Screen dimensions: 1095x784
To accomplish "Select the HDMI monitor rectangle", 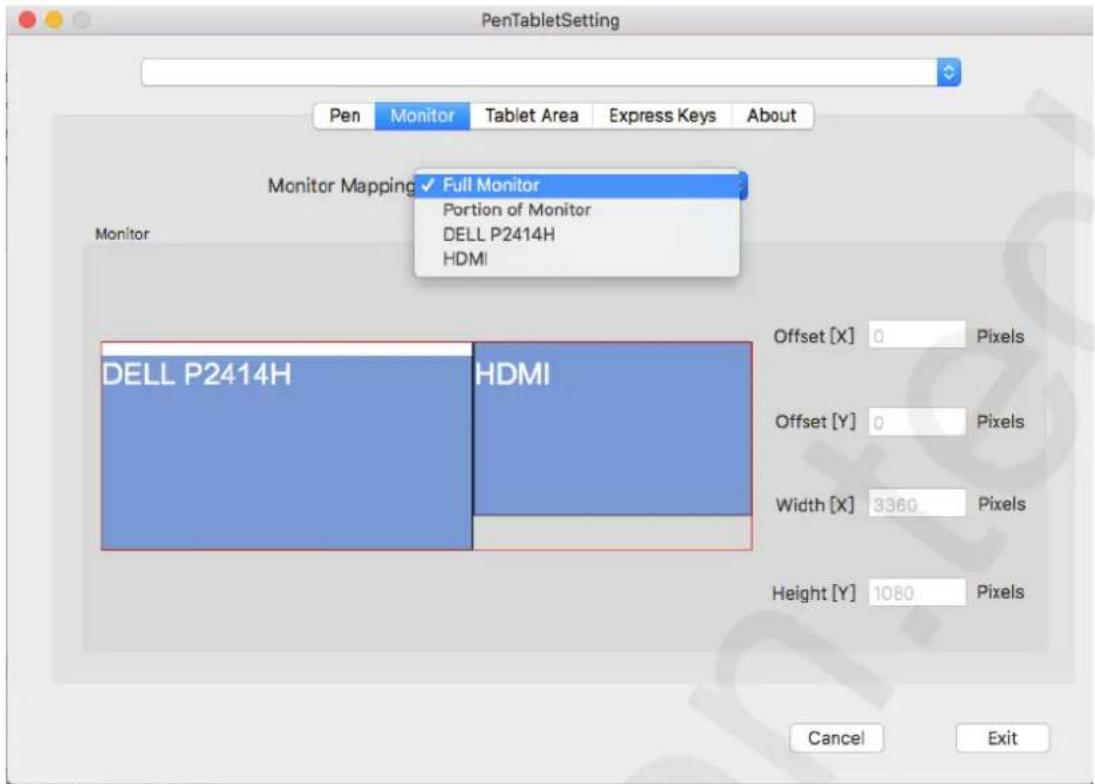I will [x=612, y=429].
